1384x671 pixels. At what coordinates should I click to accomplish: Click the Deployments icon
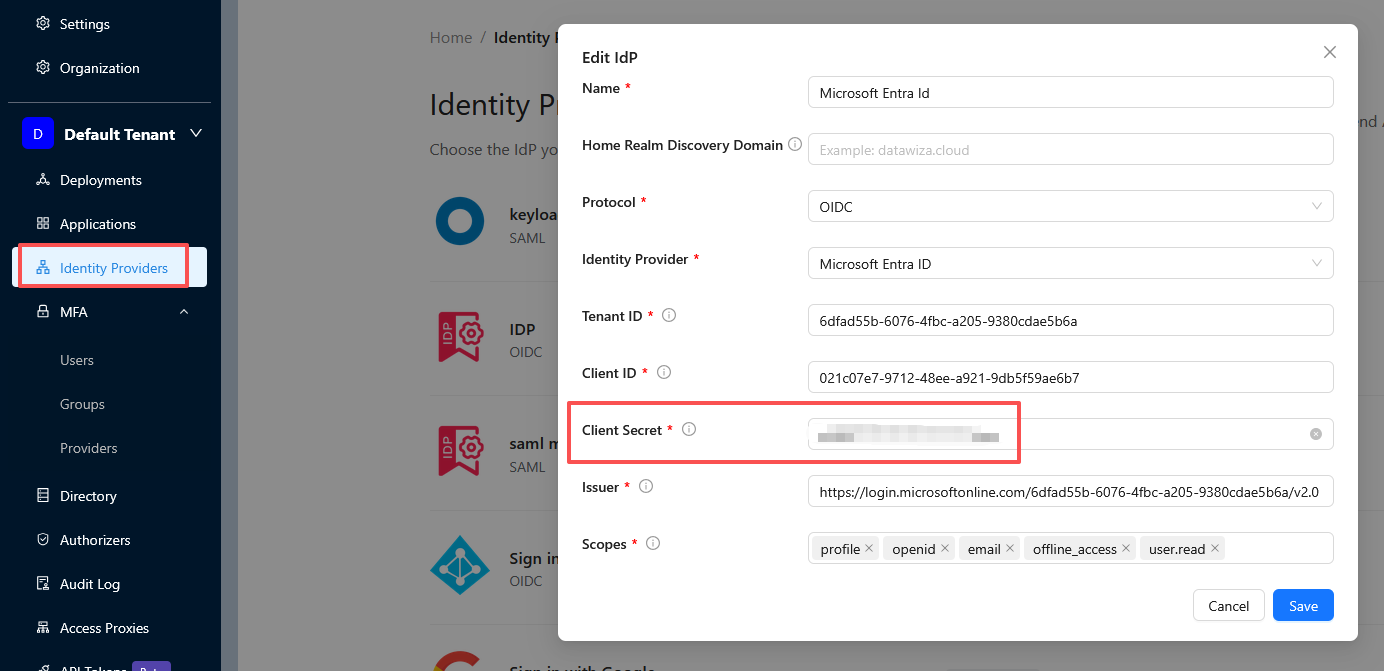click(43, 180)
